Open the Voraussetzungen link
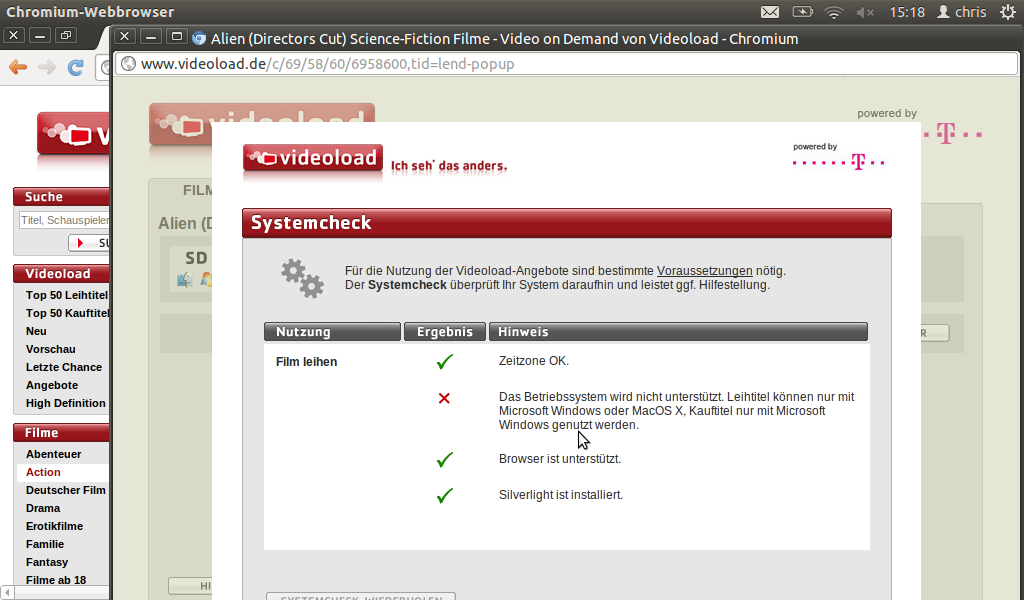1024x600 pixels. tap(704, 270)
